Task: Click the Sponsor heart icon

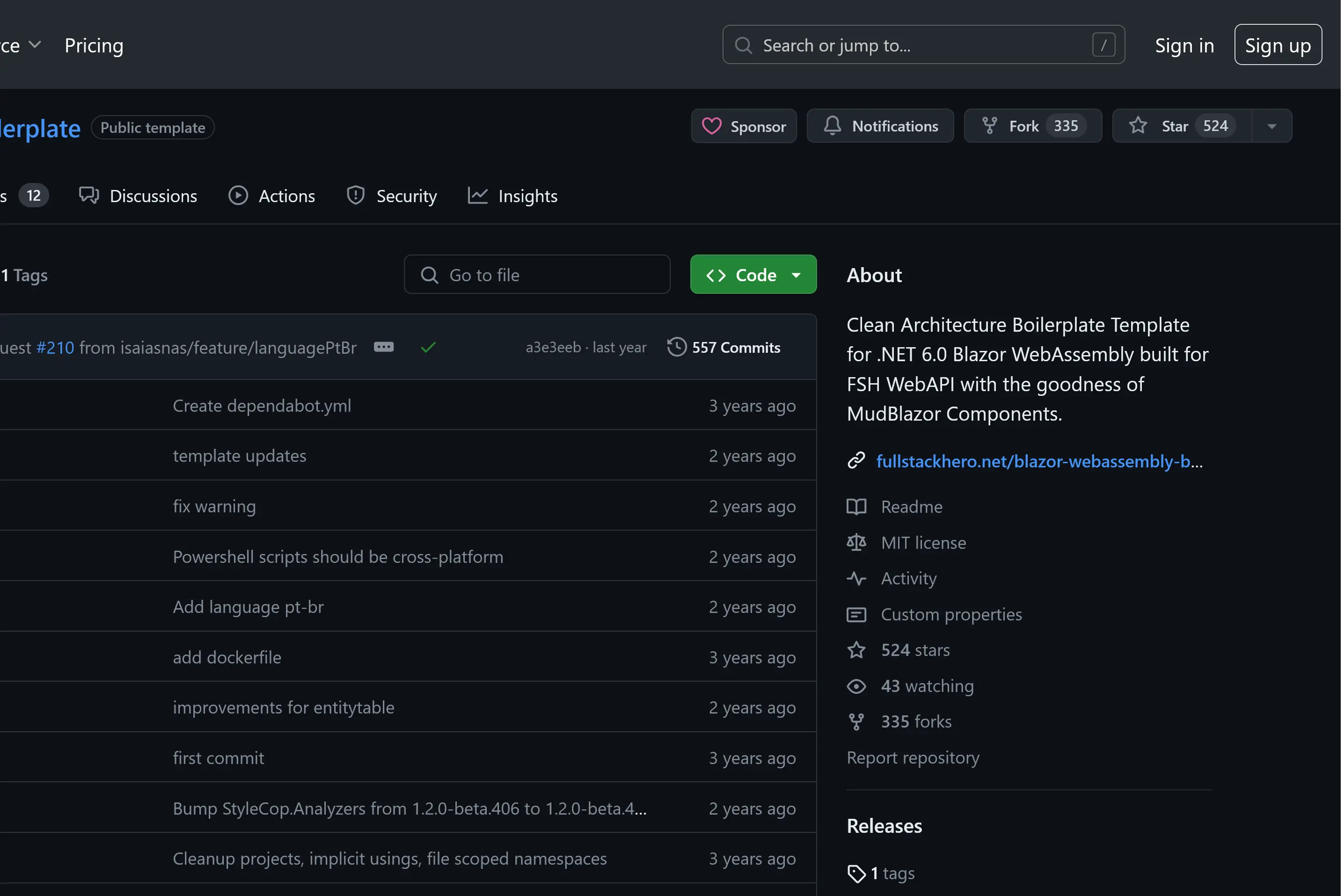Action: point(711,126)
